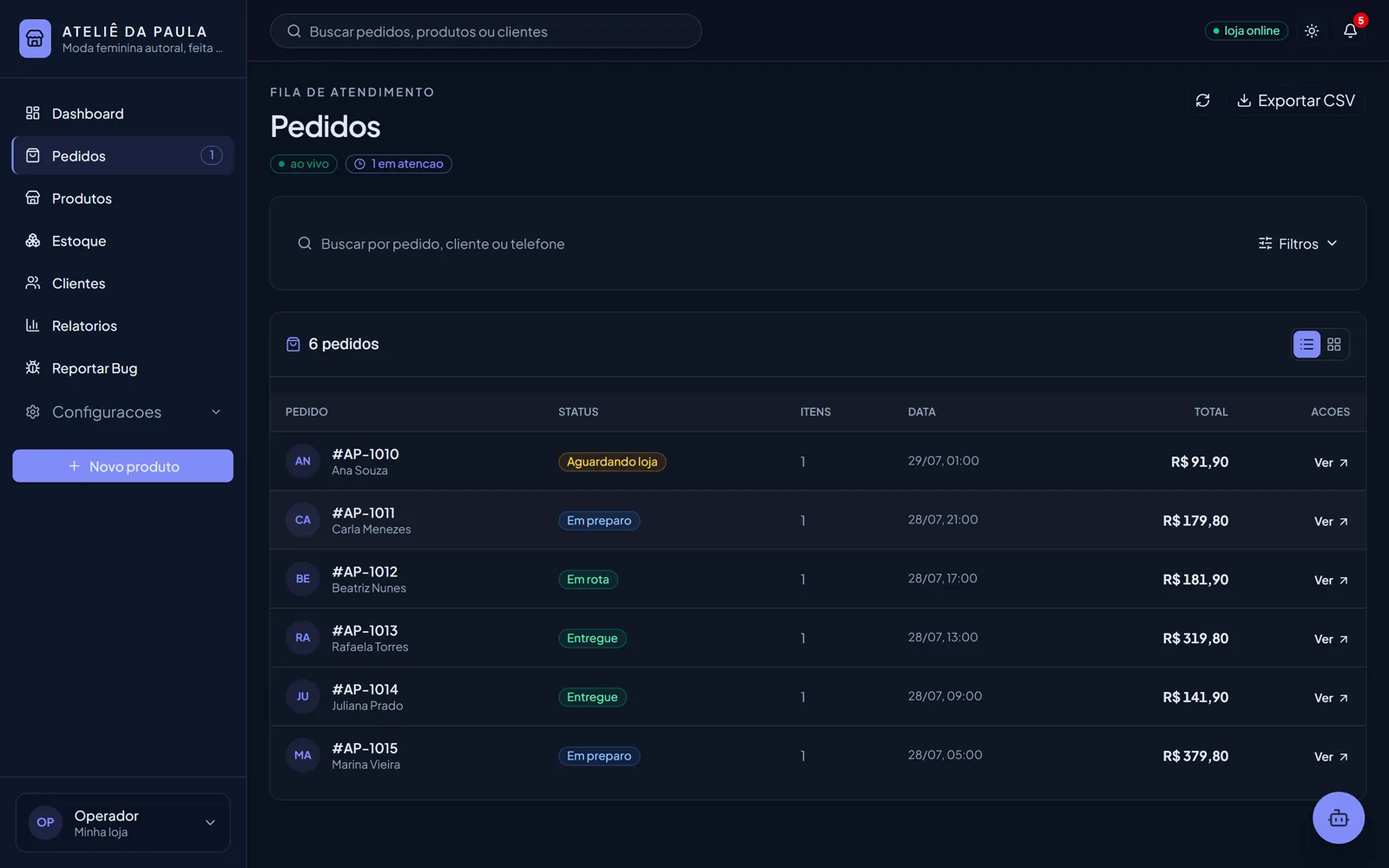Open Dashboard in the sidebar

tap(122, 114)
